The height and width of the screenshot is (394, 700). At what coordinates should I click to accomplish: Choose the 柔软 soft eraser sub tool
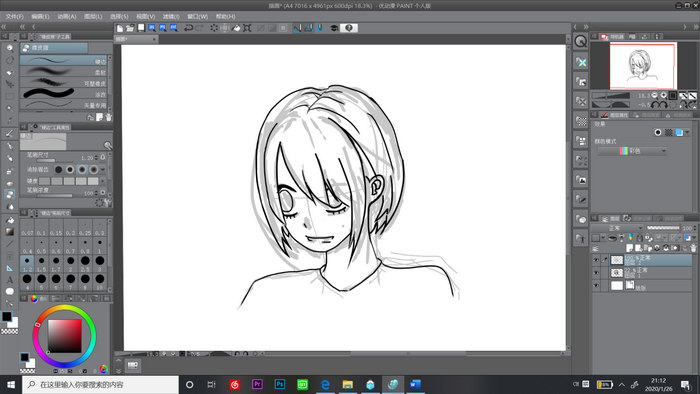pyautogui.click(x=64, y=71)
